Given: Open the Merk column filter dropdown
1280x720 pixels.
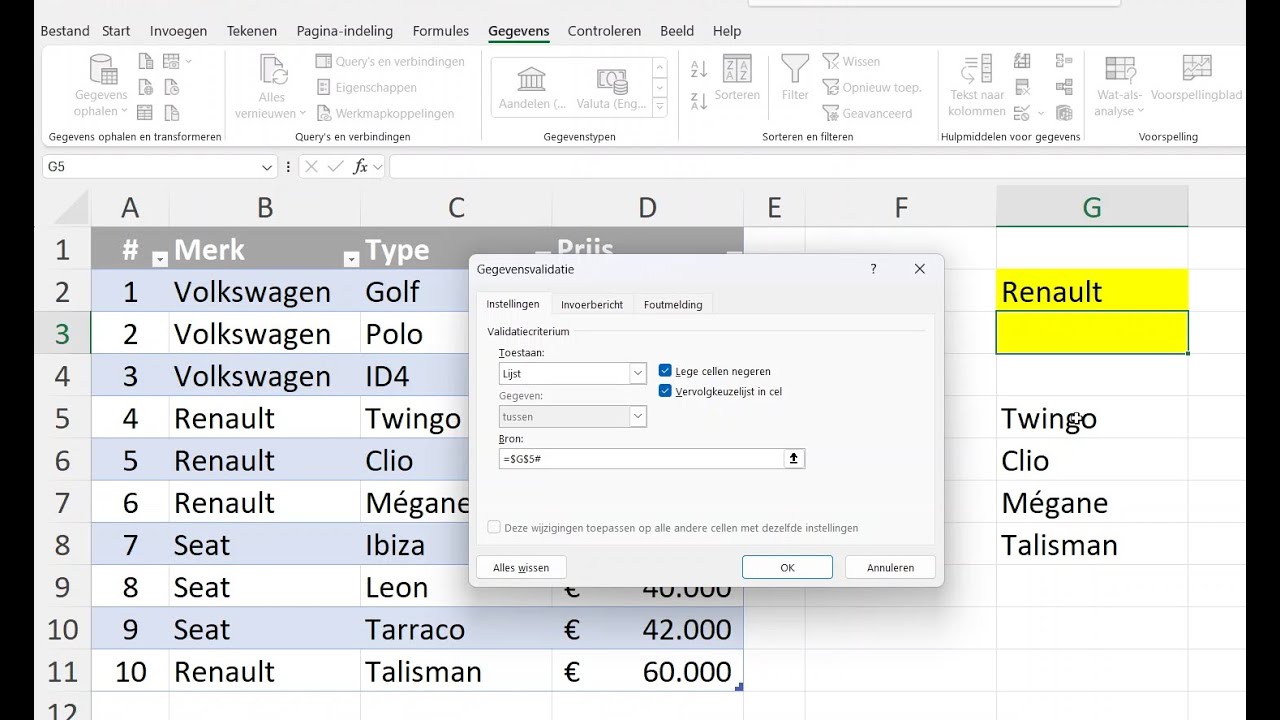Looking at the screenshot, I should coord(351,259).
